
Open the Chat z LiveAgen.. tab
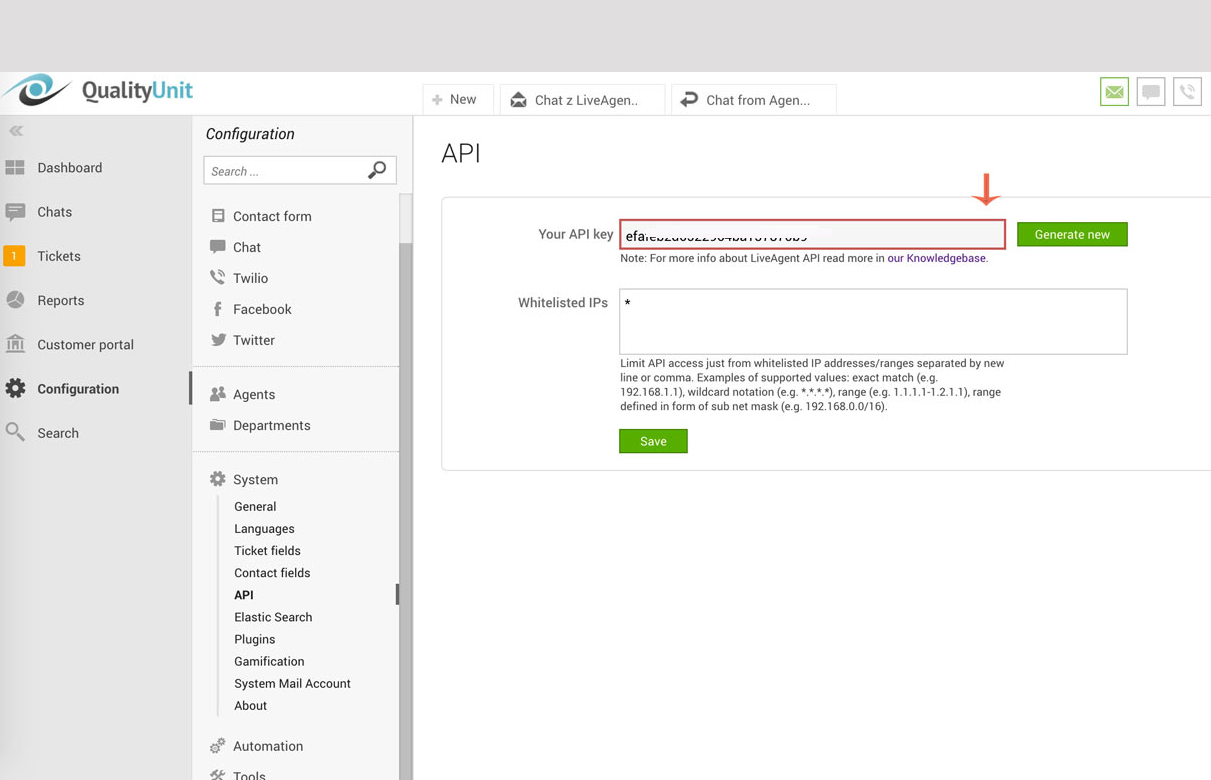tap(582, 100)
